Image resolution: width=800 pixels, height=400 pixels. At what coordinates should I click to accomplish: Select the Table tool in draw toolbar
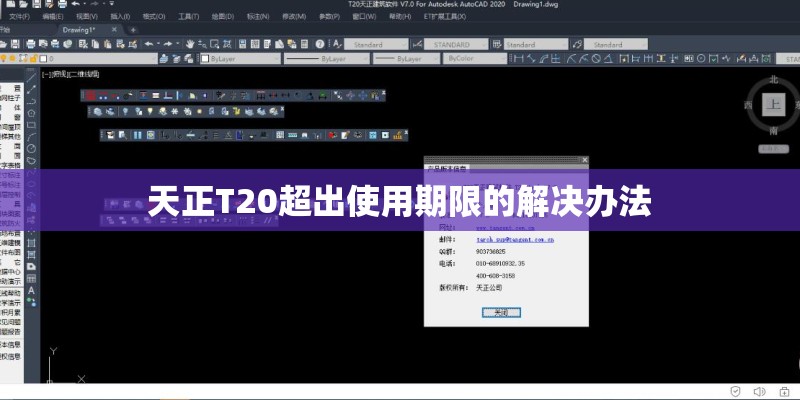click(31, 279)
